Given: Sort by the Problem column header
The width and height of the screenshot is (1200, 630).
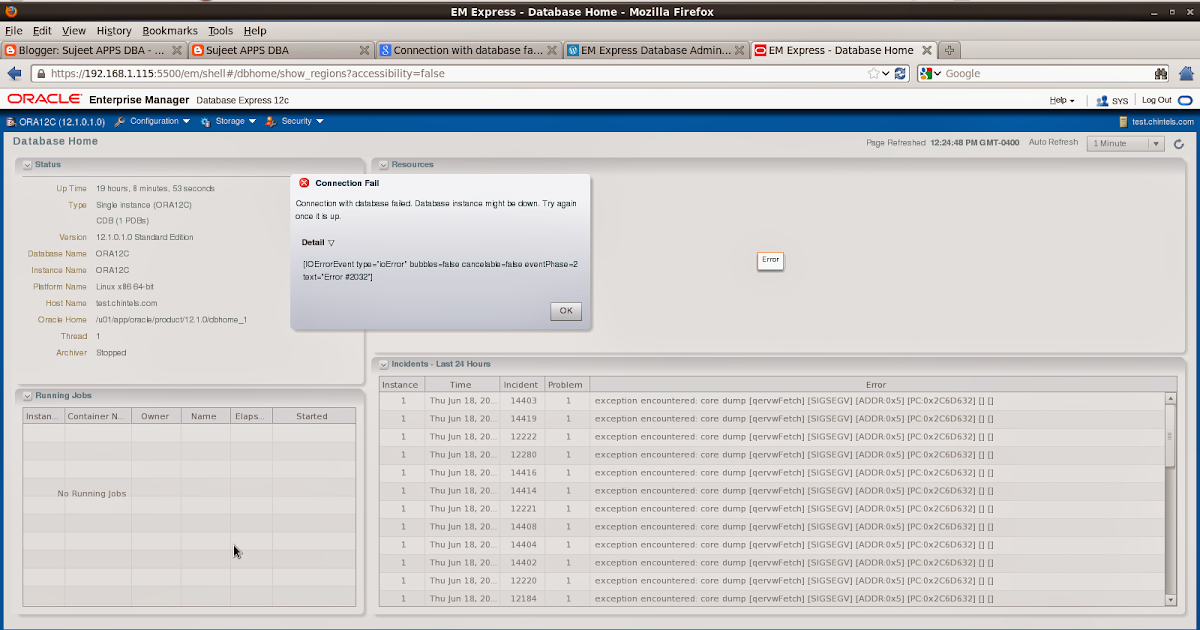Looking at the screenshot, I should pos(567,384).
